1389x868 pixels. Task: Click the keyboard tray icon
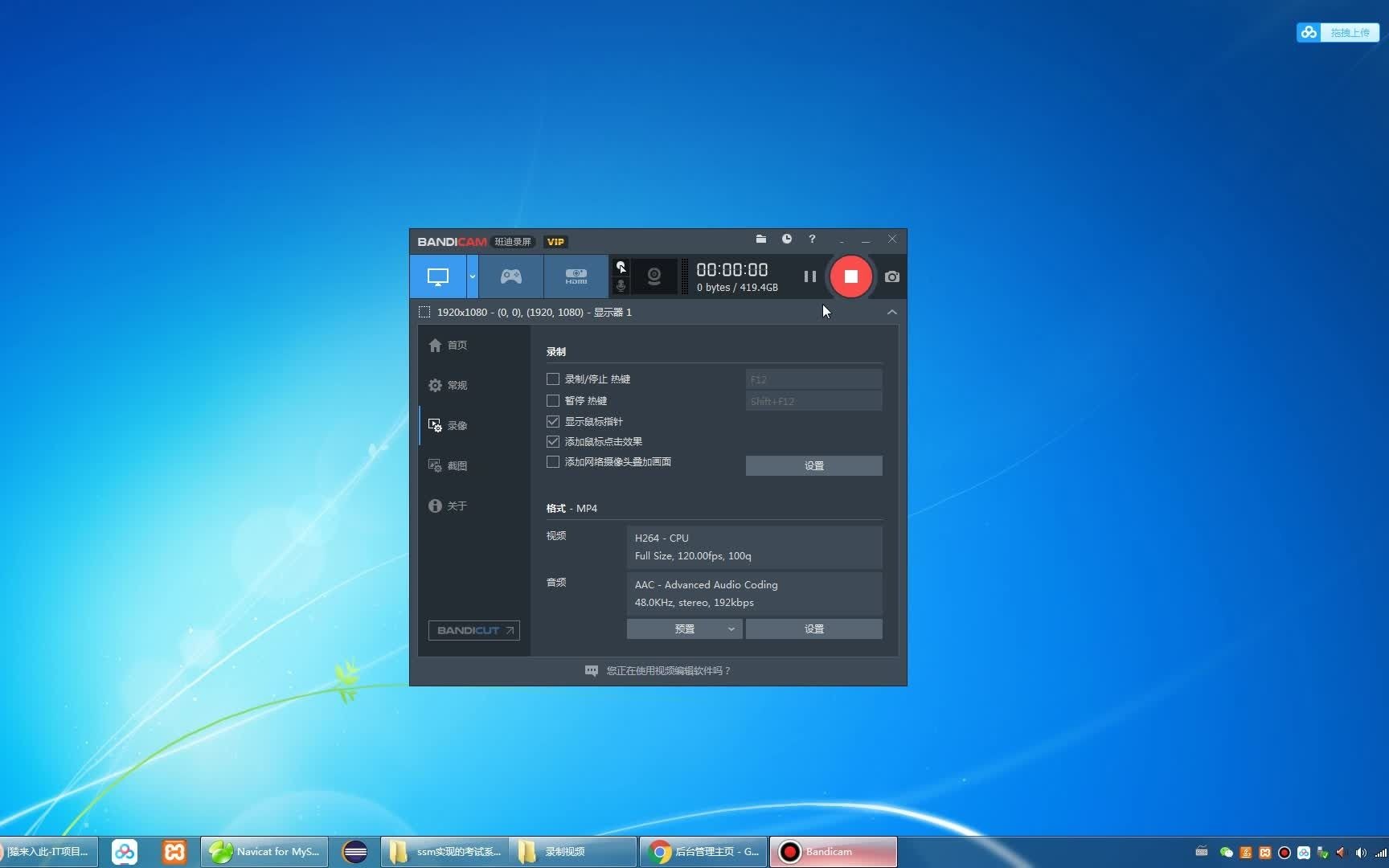(1202, 852)
